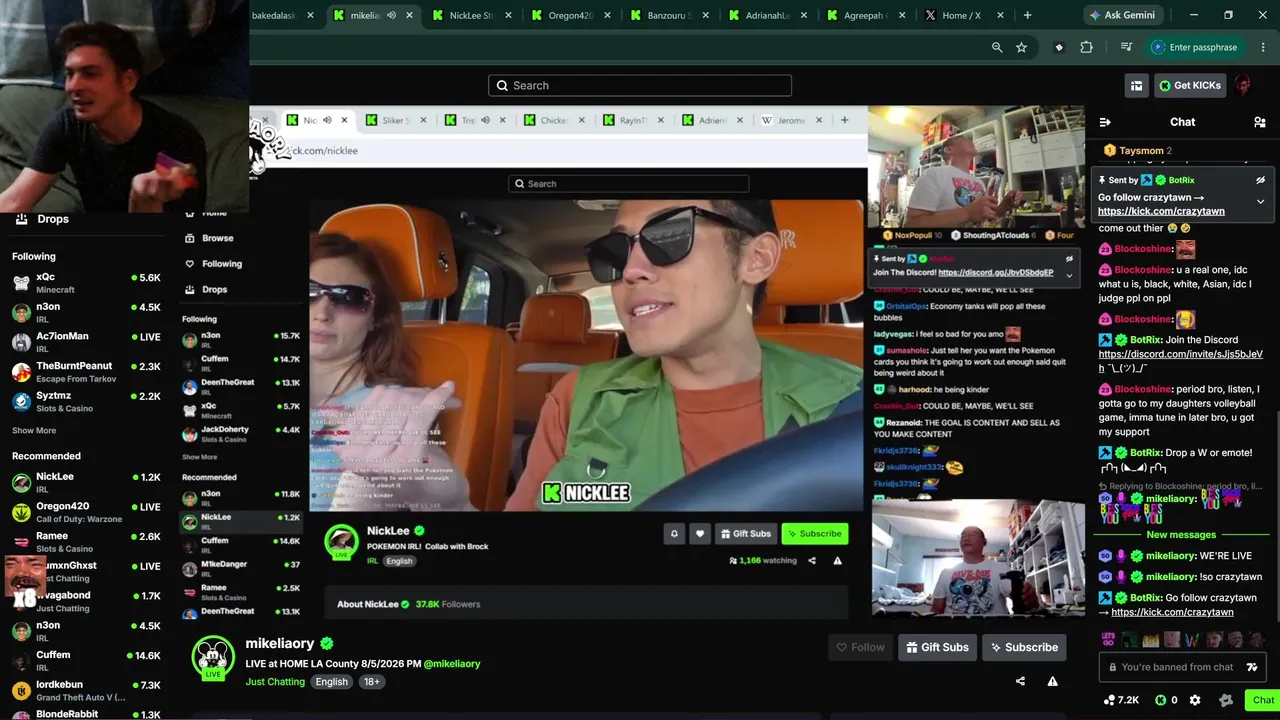Open NickLee in the Recommended list

point(86,482)
